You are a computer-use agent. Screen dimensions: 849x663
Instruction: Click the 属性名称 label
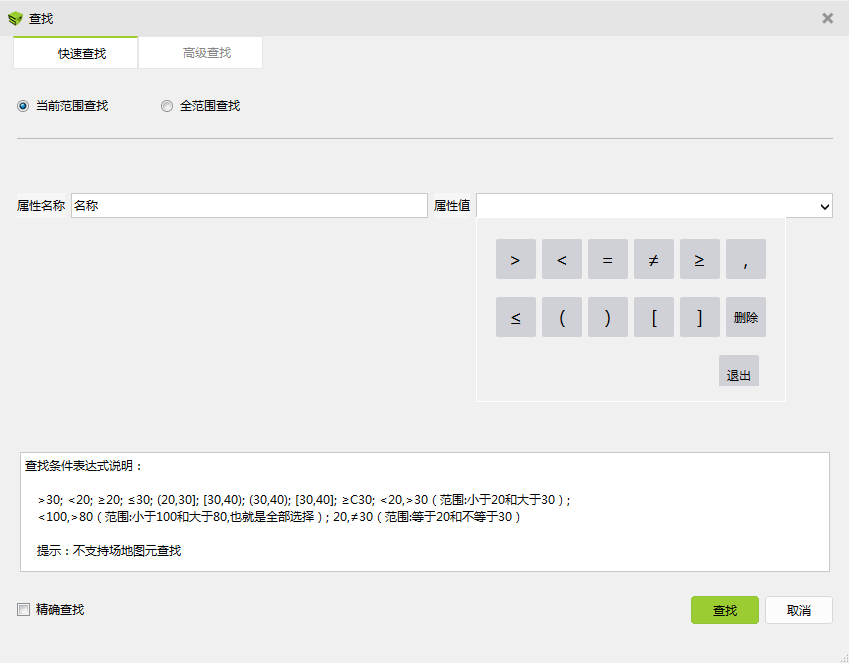41,206
